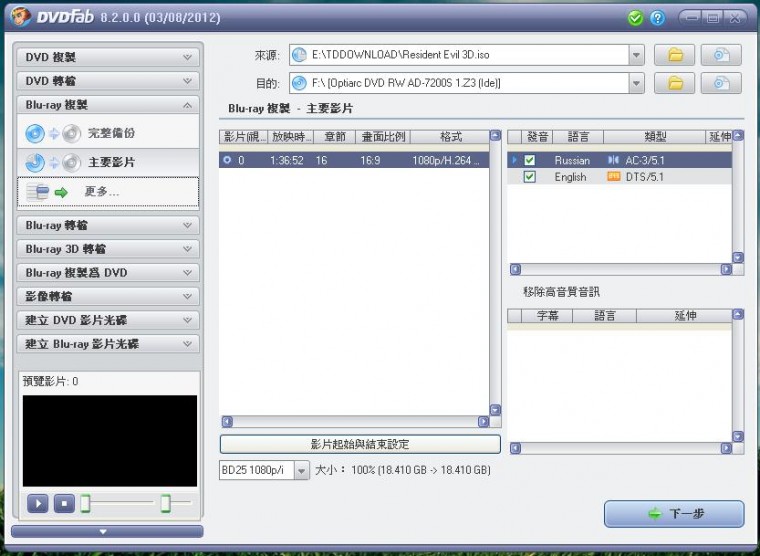Select the 1:36:52 title row
This screenshot has width=760, height=556.
(354, 160)
